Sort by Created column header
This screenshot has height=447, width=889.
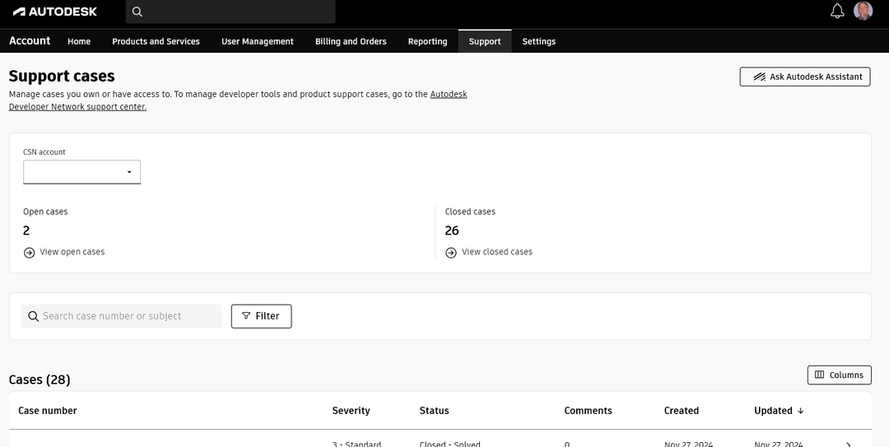681,411
